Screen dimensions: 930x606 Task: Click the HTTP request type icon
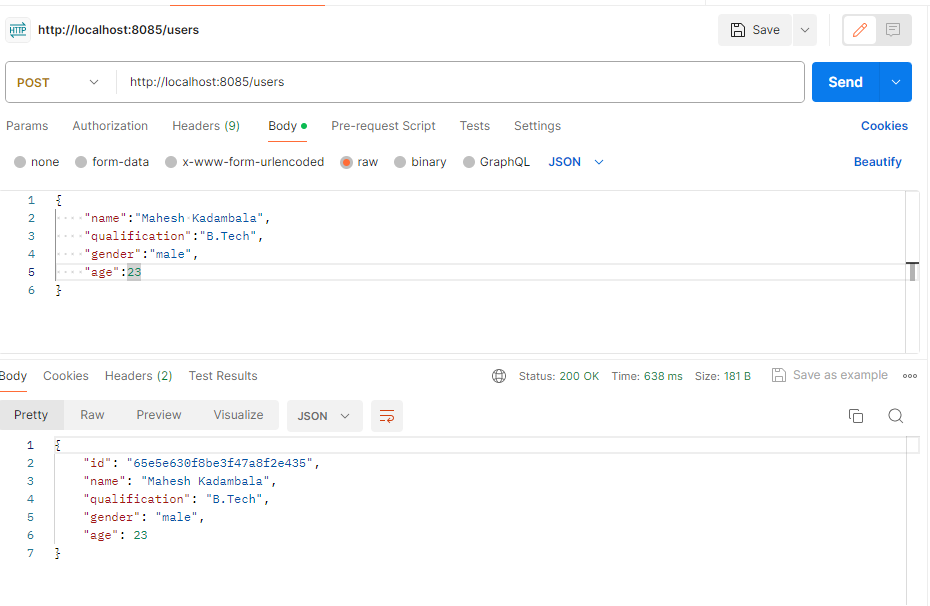(18, 30)
